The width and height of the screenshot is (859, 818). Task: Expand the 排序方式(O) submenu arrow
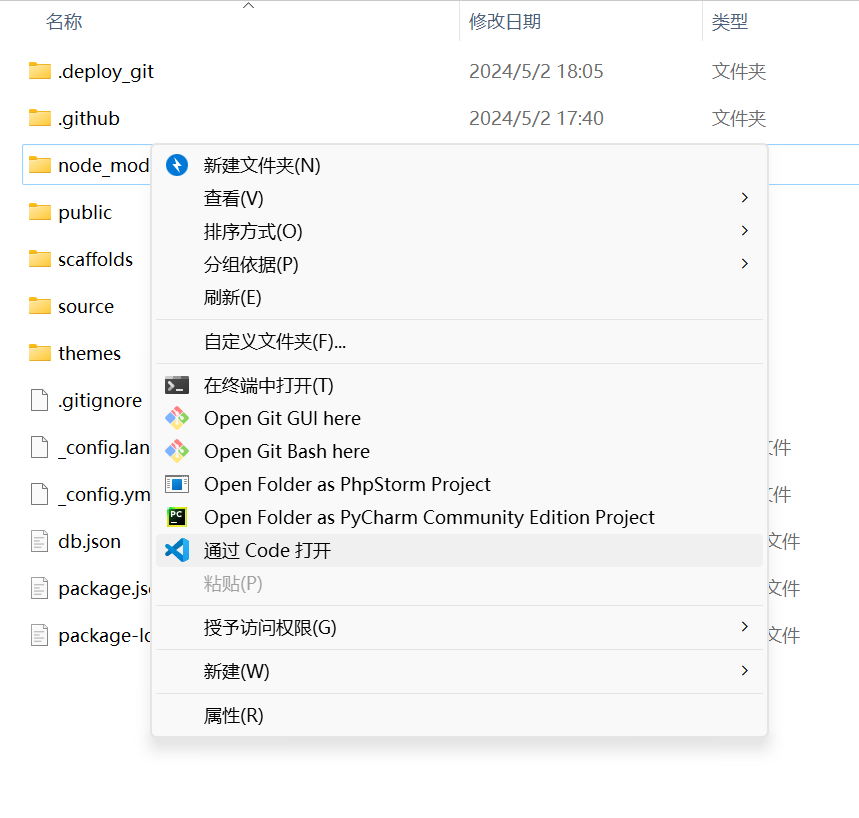744,231
